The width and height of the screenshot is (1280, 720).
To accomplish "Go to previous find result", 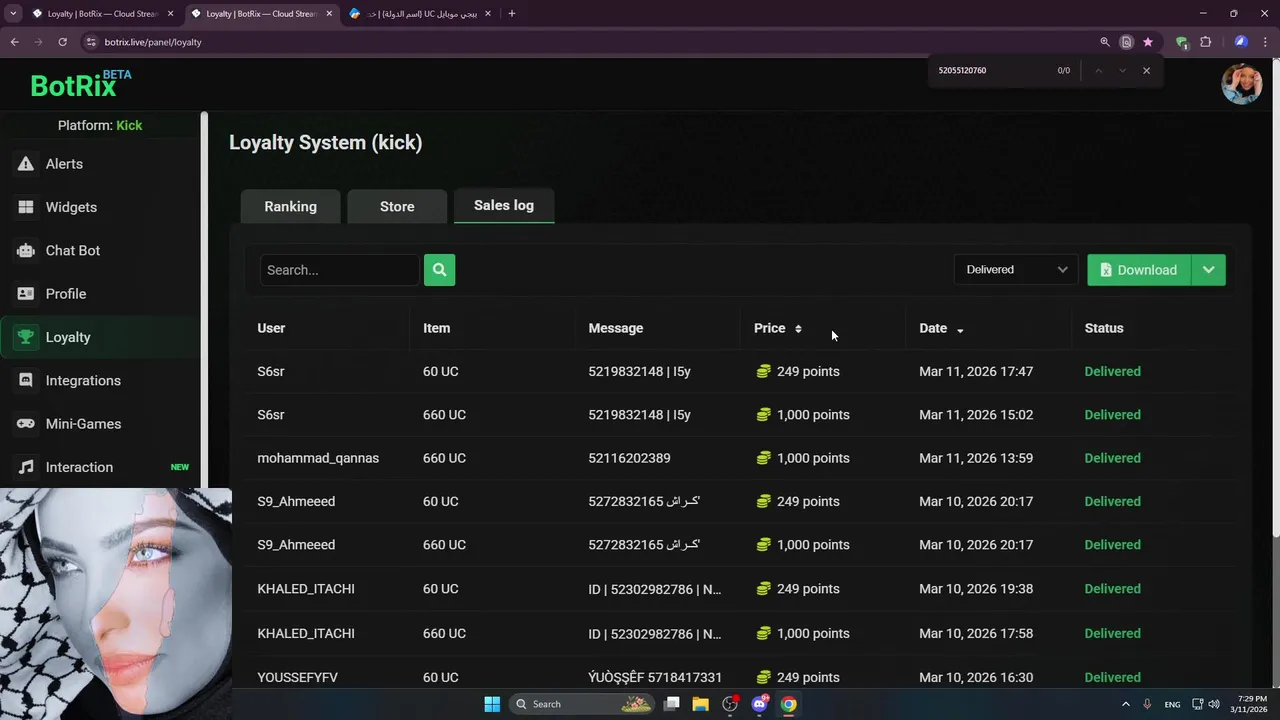I will [x=1098, y=71].
